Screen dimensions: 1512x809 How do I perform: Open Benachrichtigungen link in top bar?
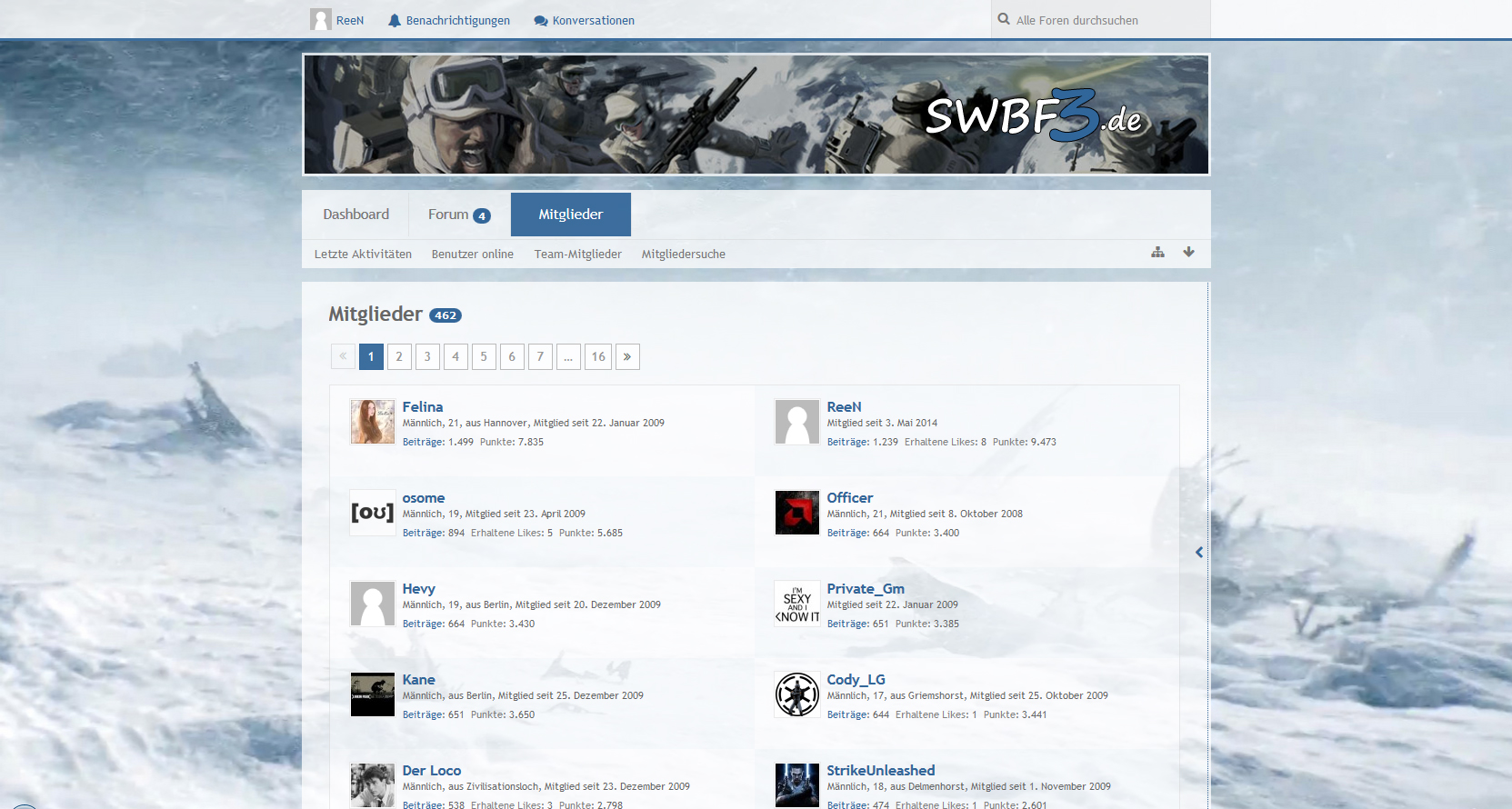coord(458,21)
